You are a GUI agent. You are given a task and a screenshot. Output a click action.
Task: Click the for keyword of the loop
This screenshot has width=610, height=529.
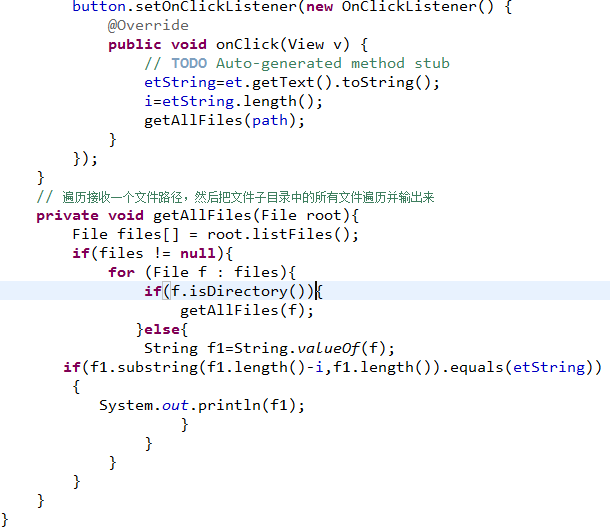121,272
